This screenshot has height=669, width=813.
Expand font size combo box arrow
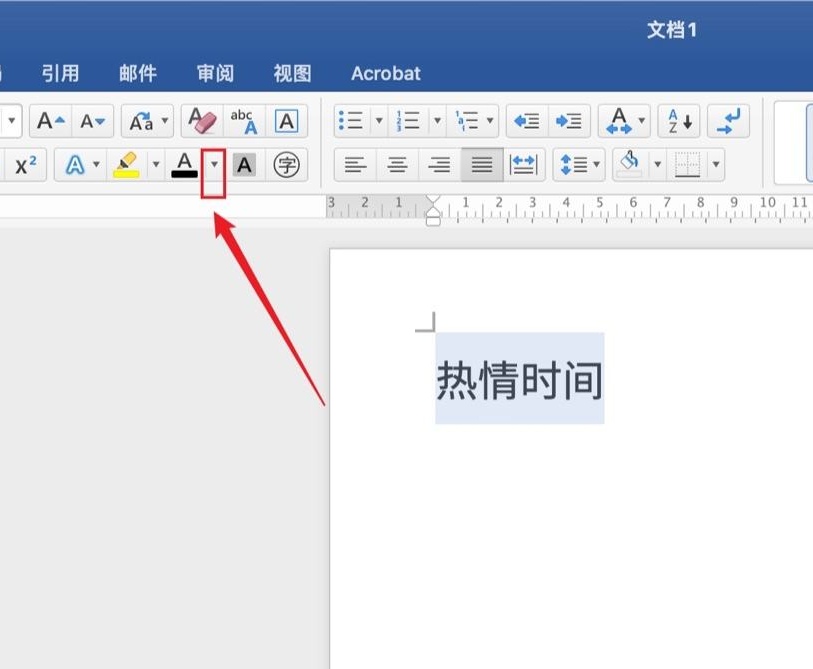coord(11,121)
